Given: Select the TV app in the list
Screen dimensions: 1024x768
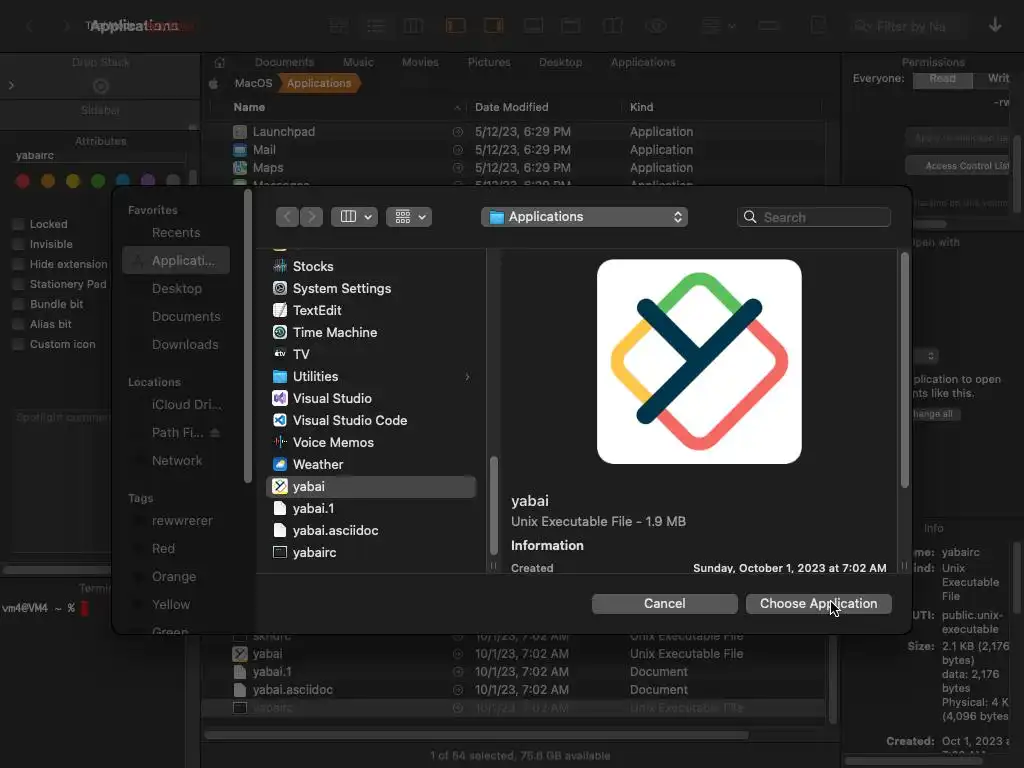Looking at the screenshot, I should point(371,354).
